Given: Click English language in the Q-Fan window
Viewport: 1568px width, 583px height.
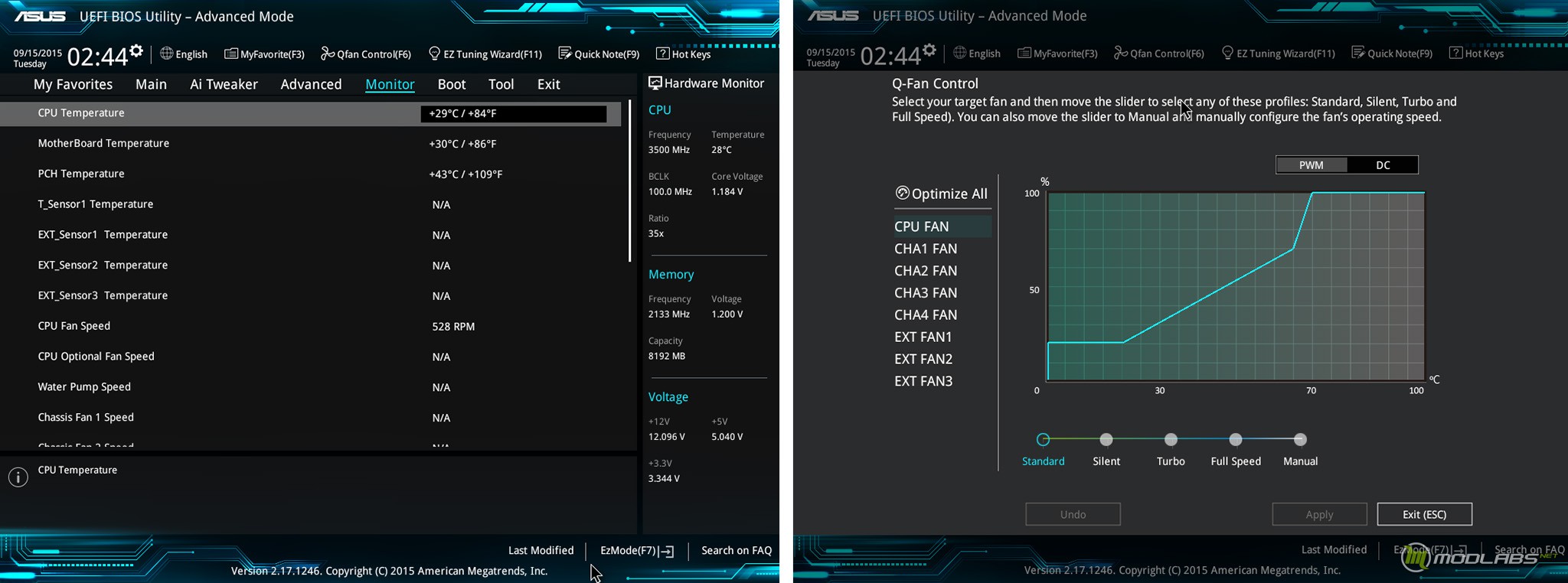Looking at the screenshot, I should (977, 54).
